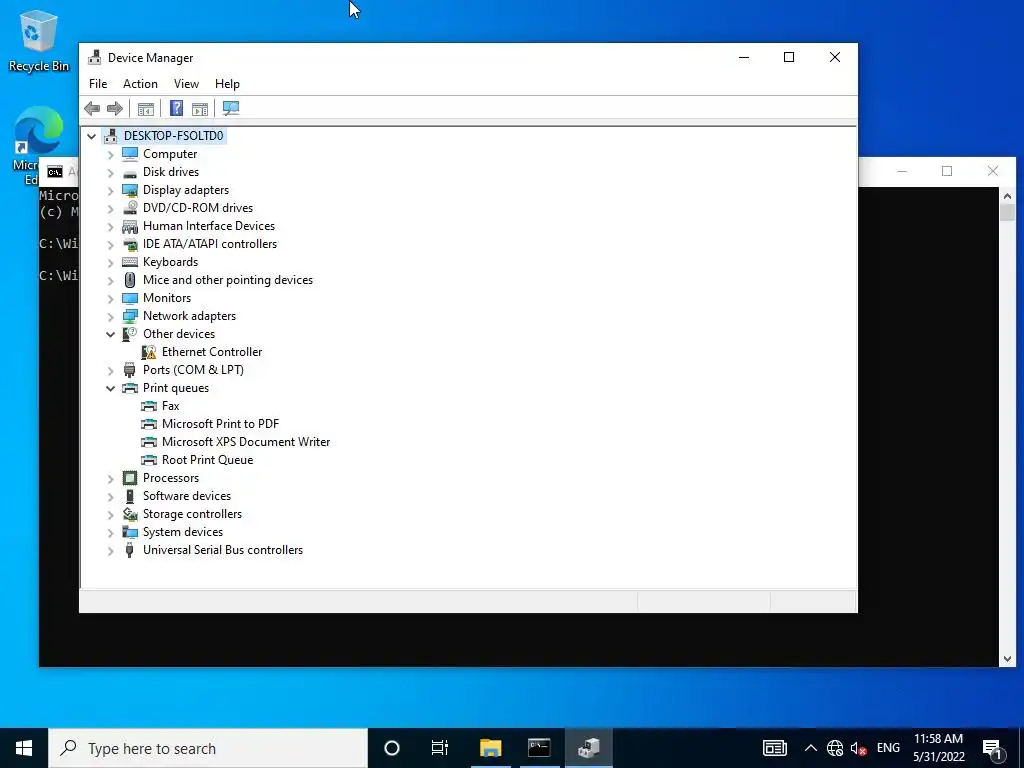Open File Explorer from the taskbar
This screenshot has width=1024, height=768.
point(490,748)
